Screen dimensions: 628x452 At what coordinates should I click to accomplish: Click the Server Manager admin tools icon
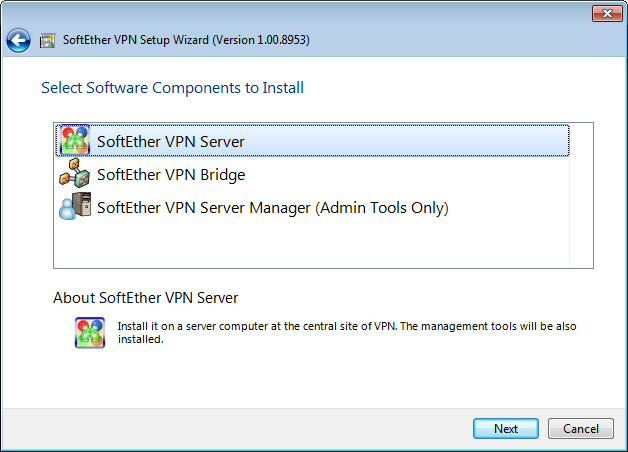(x=74, y=206)
